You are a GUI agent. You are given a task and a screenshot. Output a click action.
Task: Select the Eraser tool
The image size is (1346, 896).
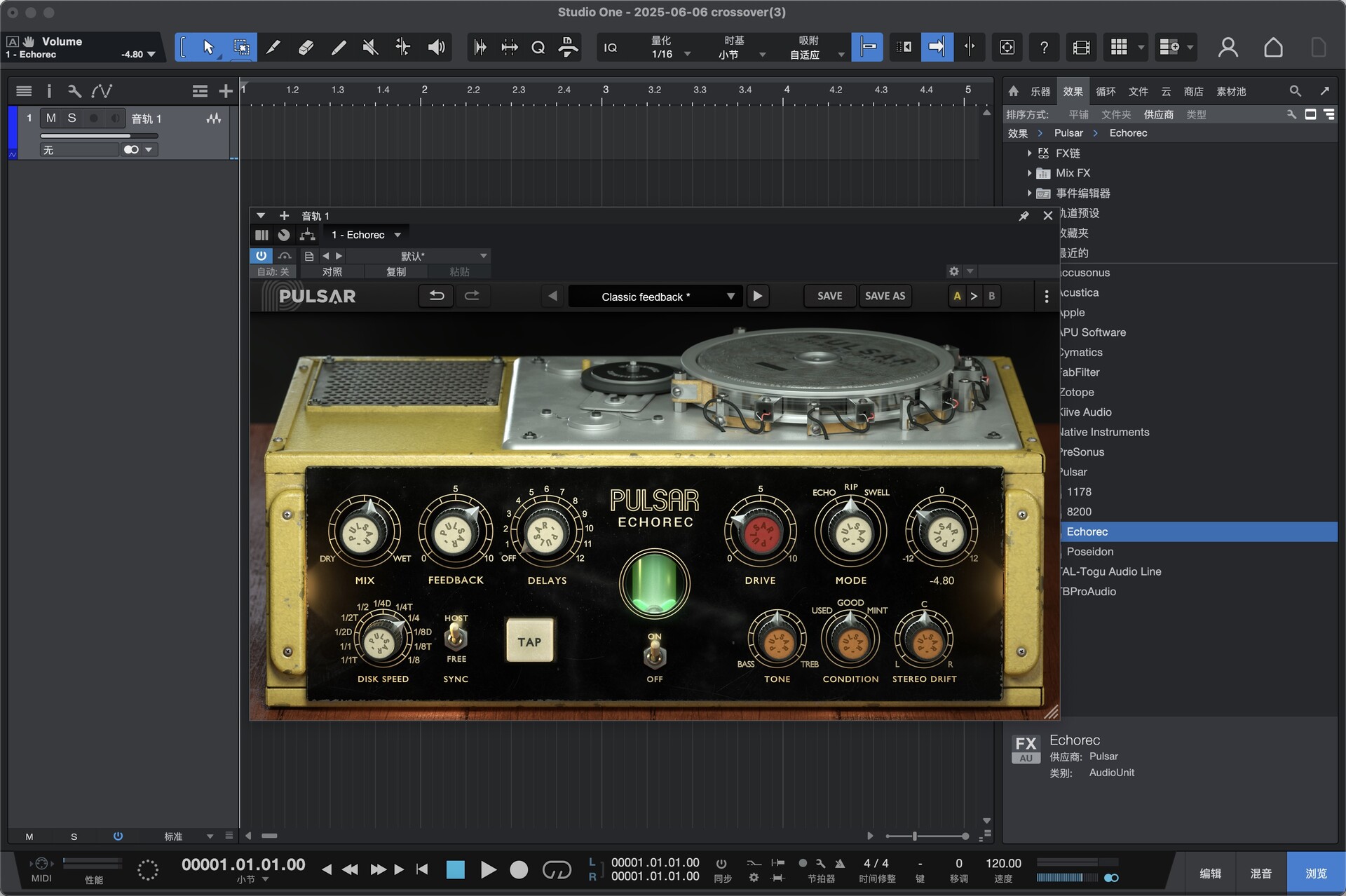[x=306, y=47]
